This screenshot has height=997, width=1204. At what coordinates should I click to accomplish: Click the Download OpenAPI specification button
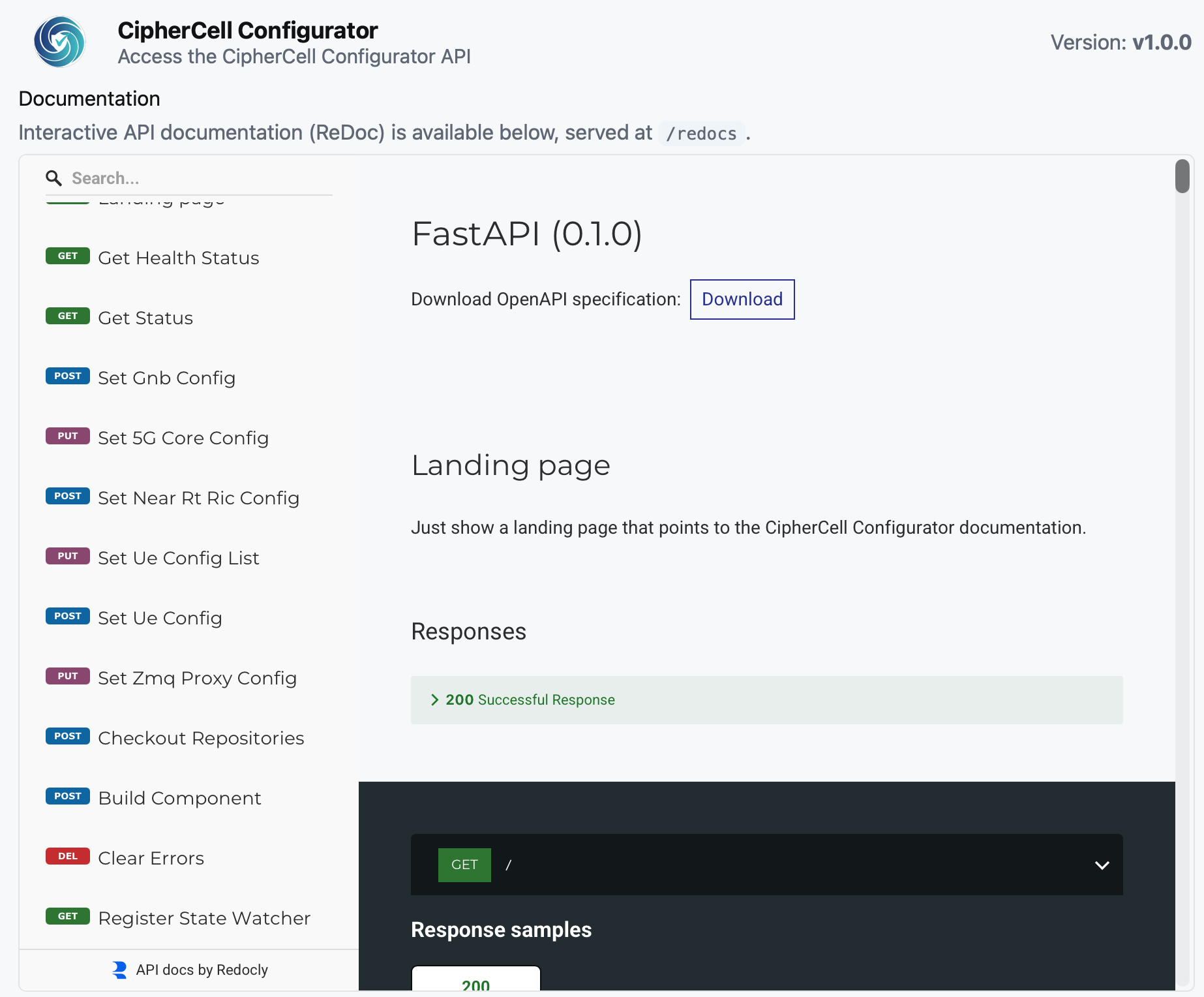(x=742, y=299)
